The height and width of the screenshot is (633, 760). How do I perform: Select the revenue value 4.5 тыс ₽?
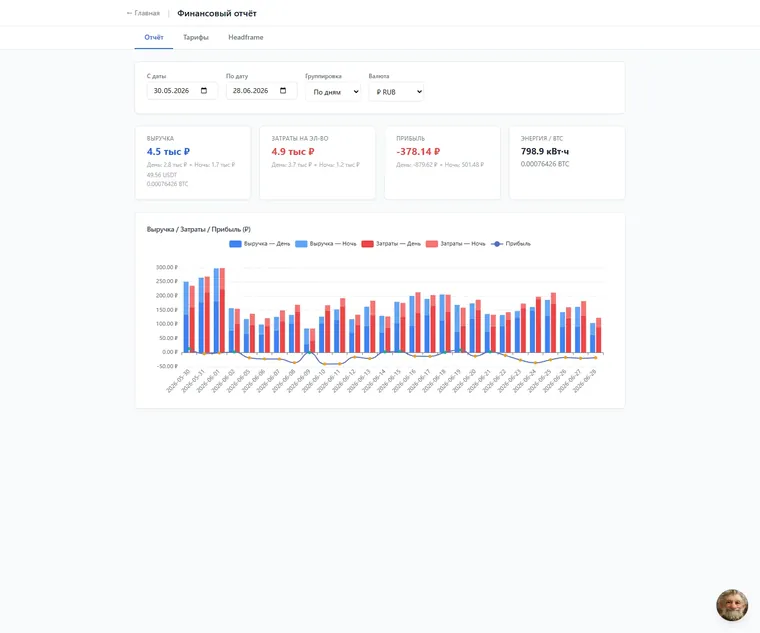(x=168, y=152)
